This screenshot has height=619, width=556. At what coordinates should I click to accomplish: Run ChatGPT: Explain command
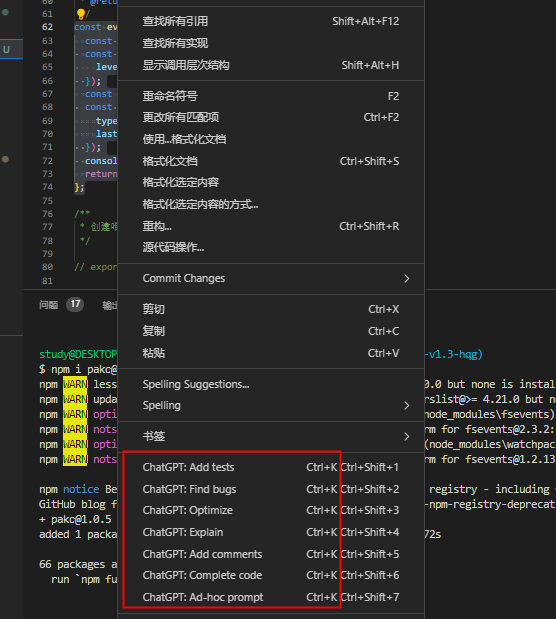[271, 533]
